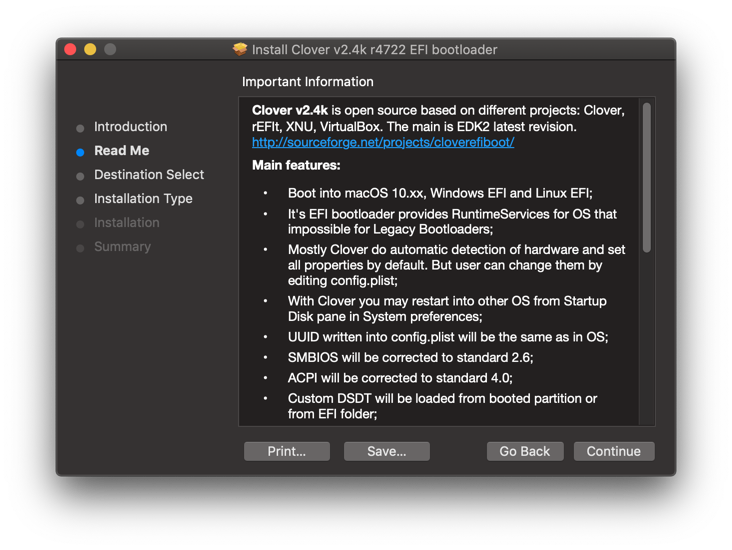
Task: Click the bullet dot beside Introduction
Action: pyautogui.click(x=80, y=128)
